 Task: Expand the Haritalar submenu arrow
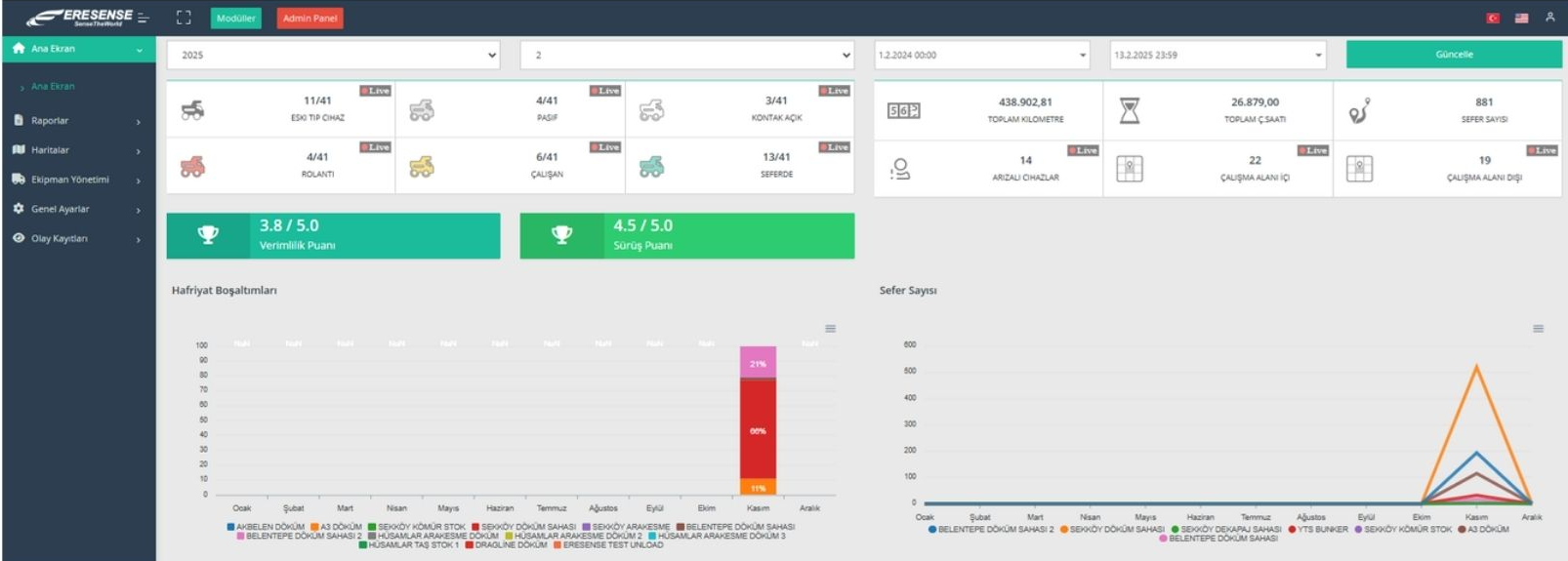point(139,151)
